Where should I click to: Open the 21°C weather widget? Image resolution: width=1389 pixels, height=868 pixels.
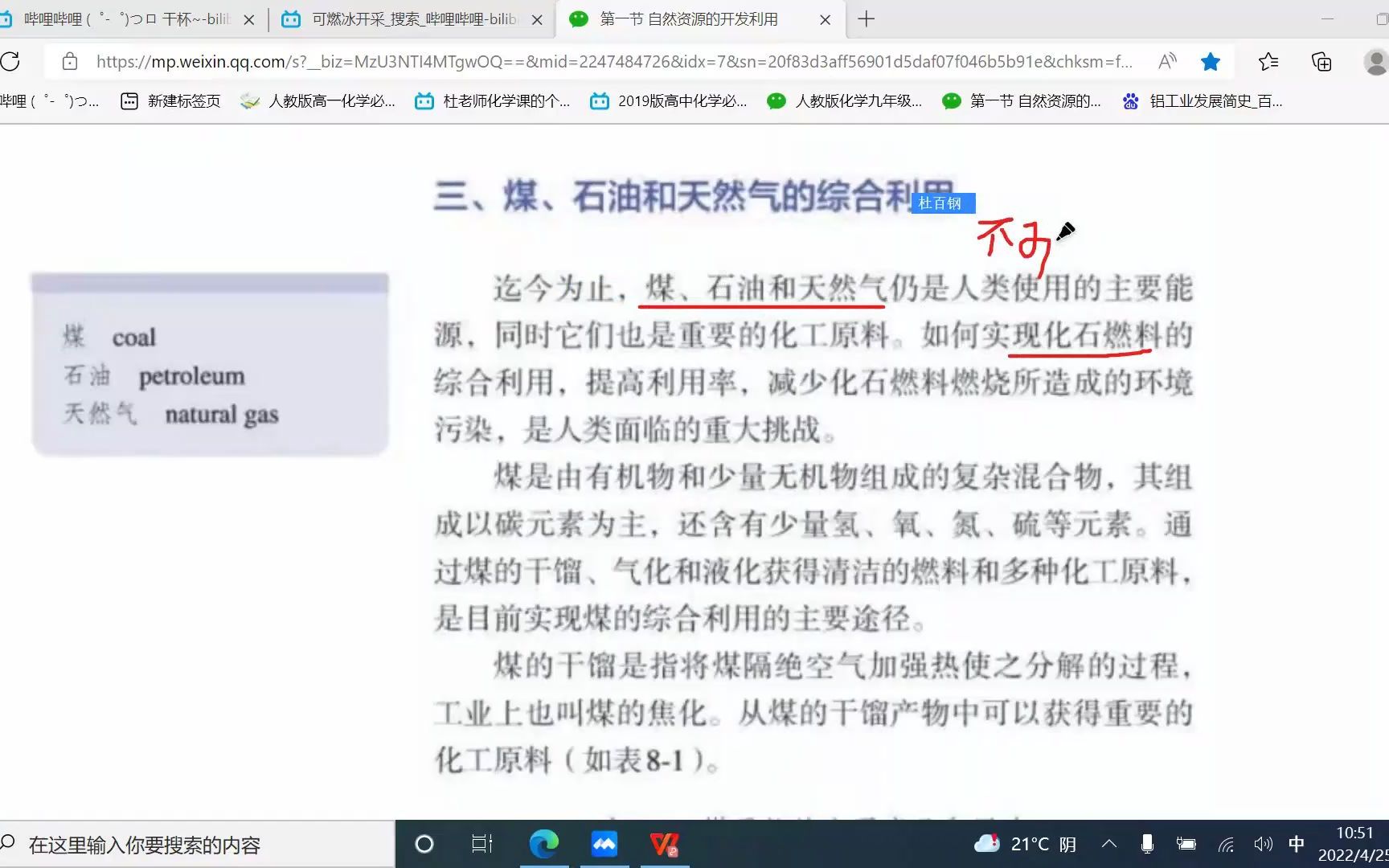(1026, 845)
